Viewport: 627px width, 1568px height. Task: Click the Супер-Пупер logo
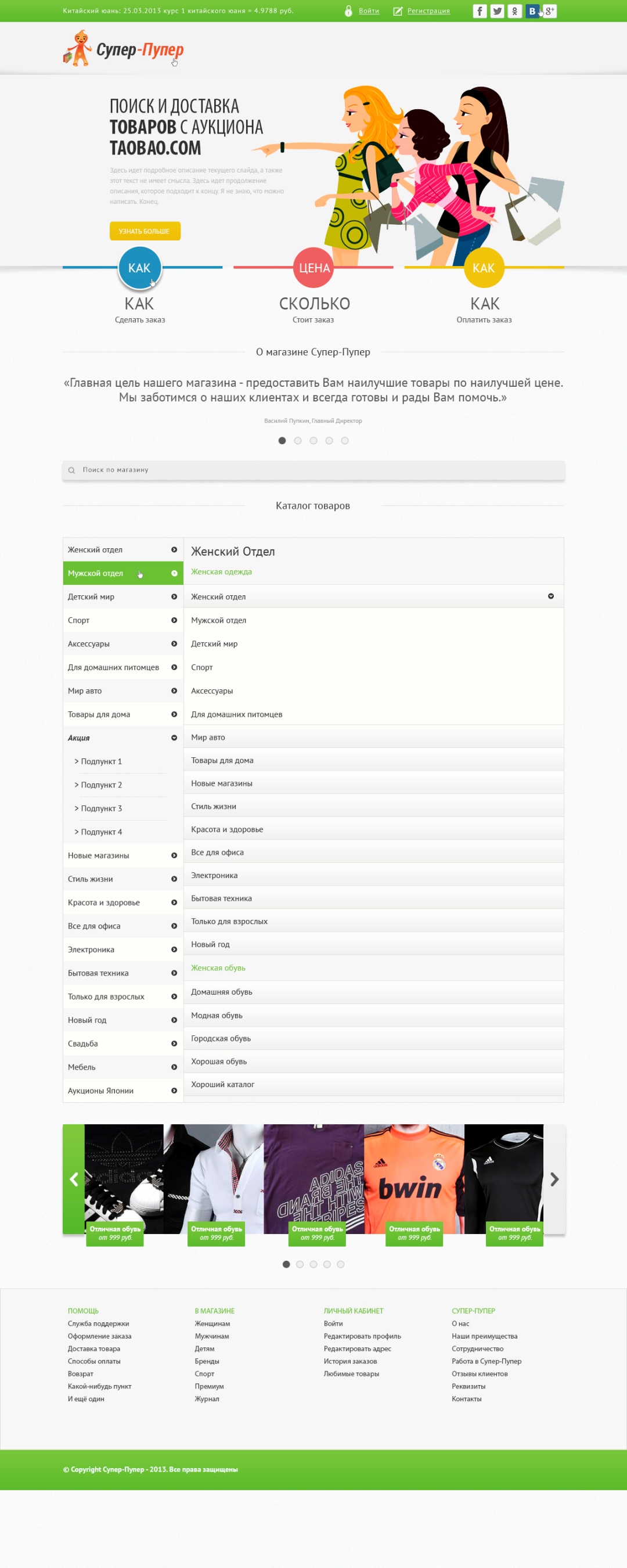point(124,49)
